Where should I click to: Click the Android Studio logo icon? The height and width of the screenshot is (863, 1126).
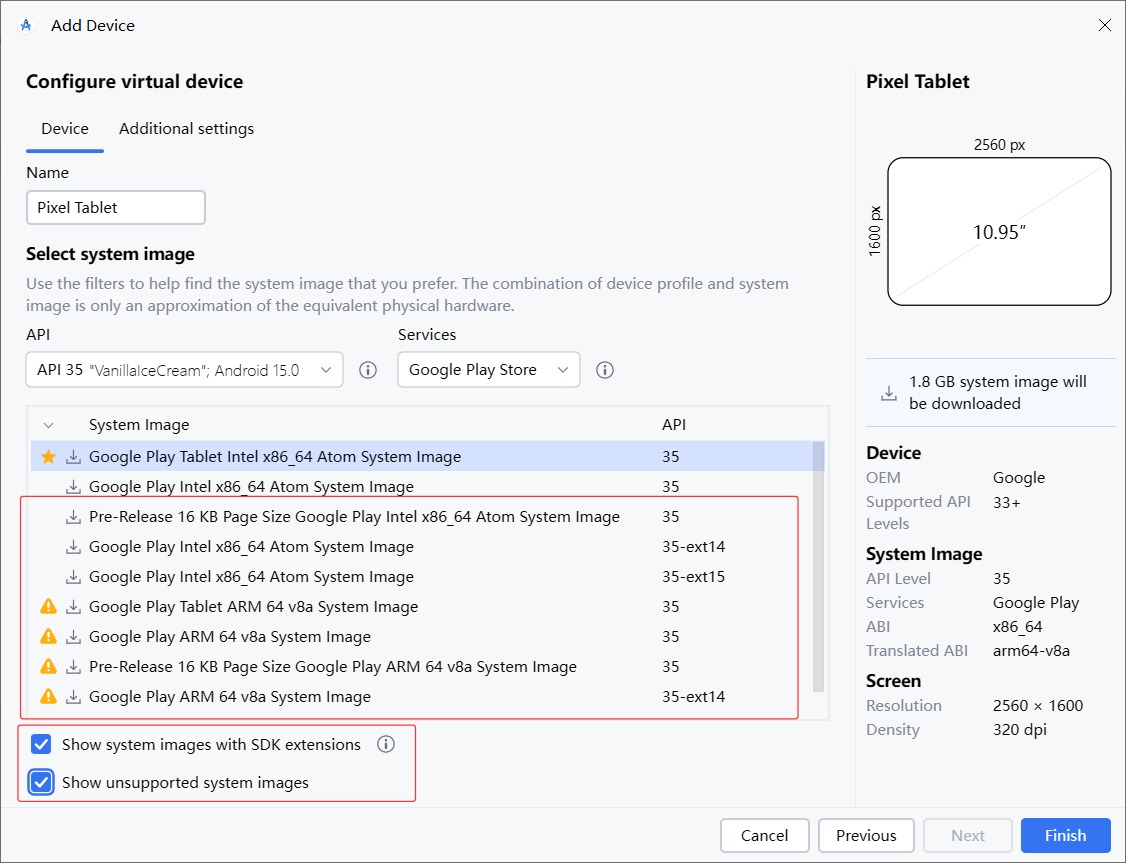coord(26,25)
